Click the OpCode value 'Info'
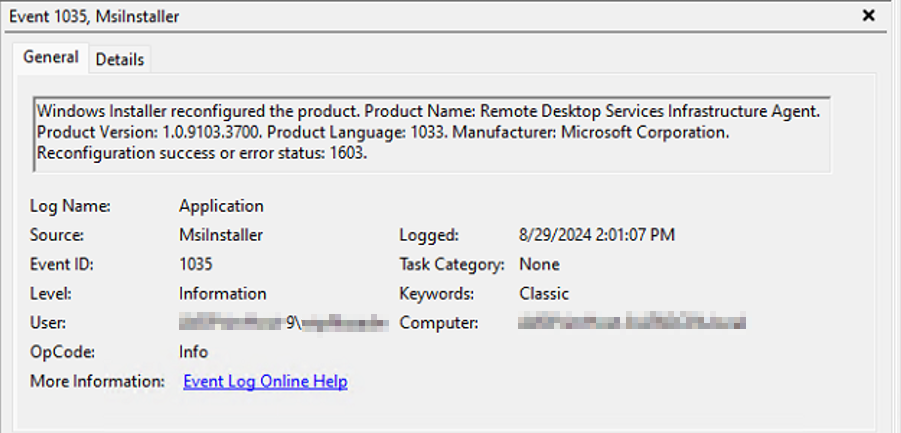 click(x=193, y=352)
